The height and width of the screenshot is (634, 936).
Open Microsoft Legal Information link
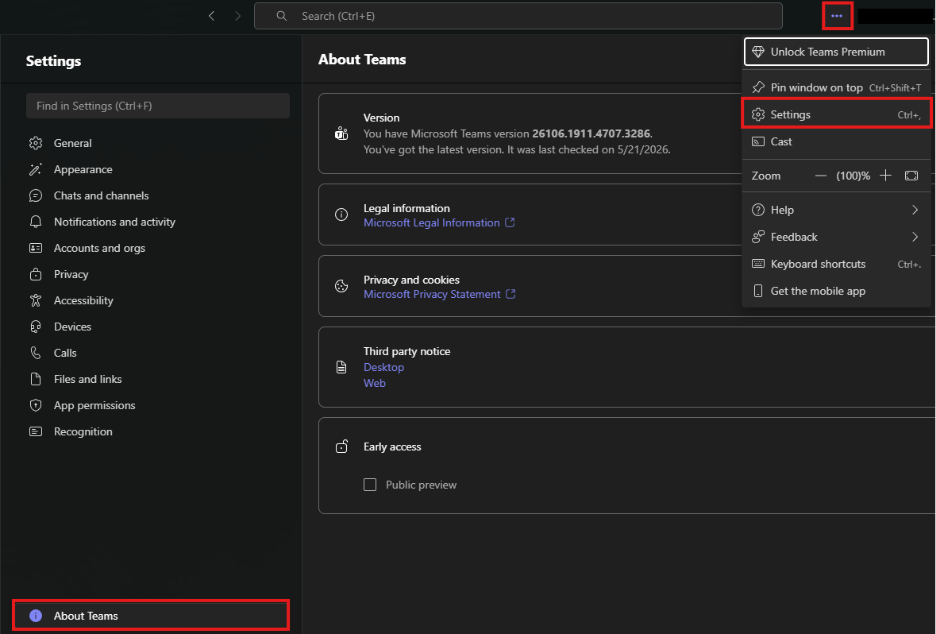pos(432,223)
